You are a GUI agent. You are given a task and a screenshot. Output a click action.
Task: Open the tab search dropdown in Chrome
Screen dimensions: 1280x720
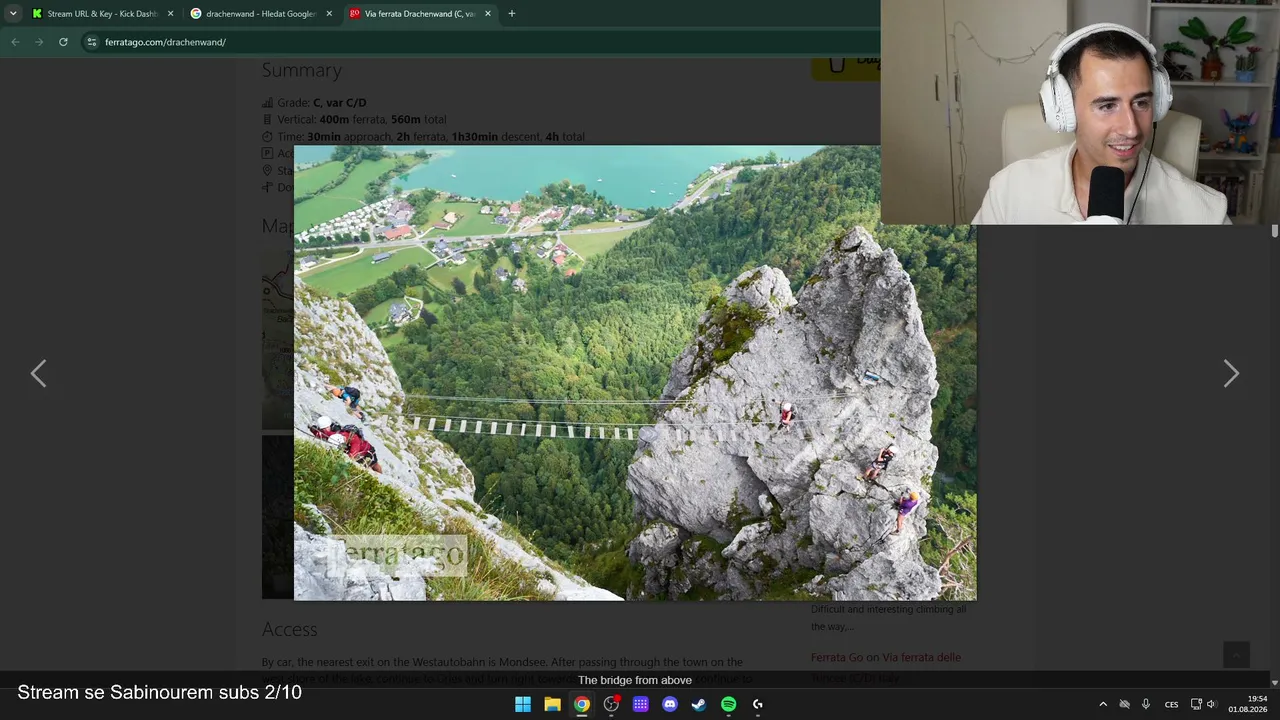click(x=13, y=13)
